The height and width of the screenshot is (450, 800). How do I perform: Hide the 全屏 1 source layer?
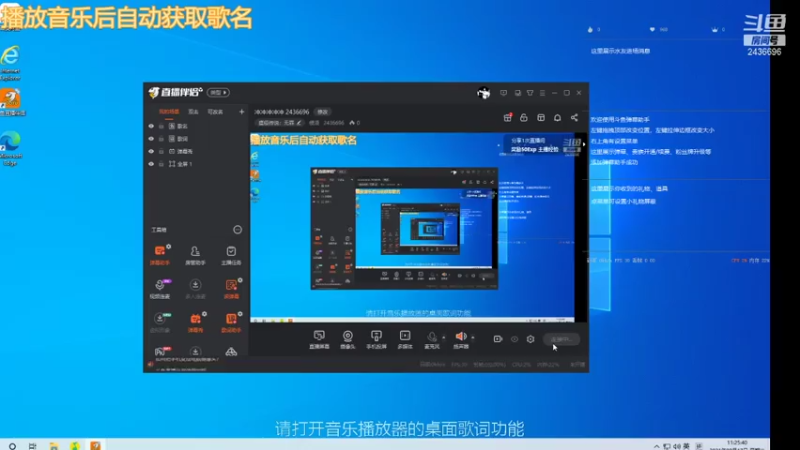(151, 164)
